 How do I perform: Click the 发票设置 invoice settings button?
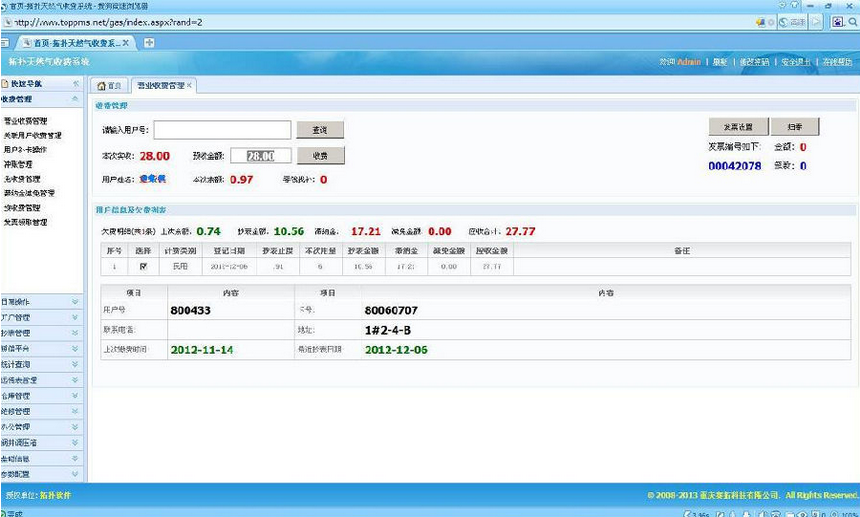click(738, 127)
